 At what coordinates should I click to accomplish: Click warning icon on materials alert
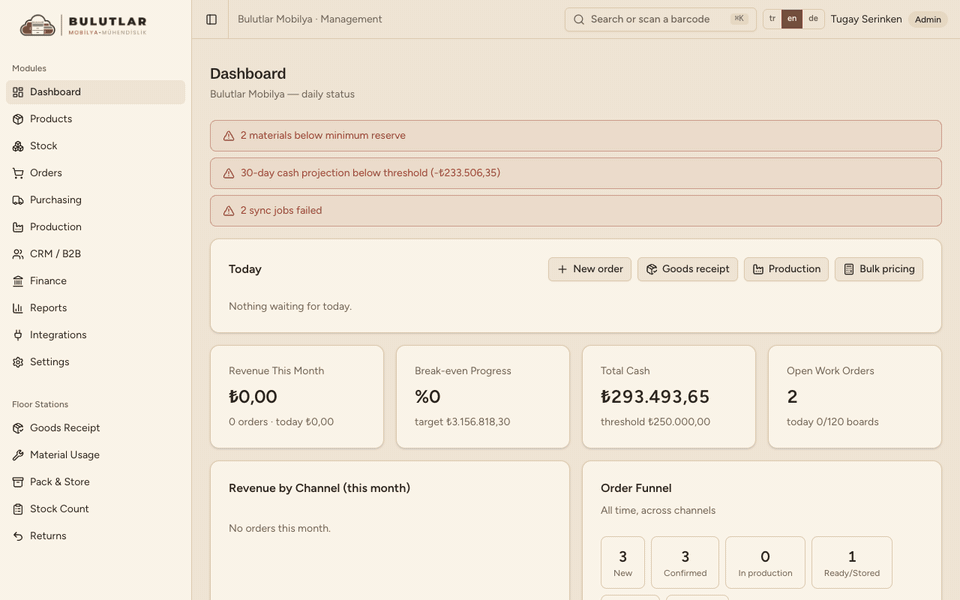click(228, 136)
